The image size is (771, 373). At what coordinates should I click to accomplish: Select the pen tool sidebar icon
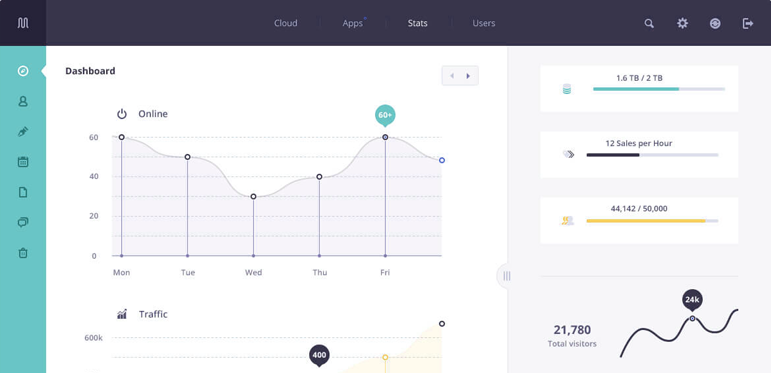click(x=23, y=132)
